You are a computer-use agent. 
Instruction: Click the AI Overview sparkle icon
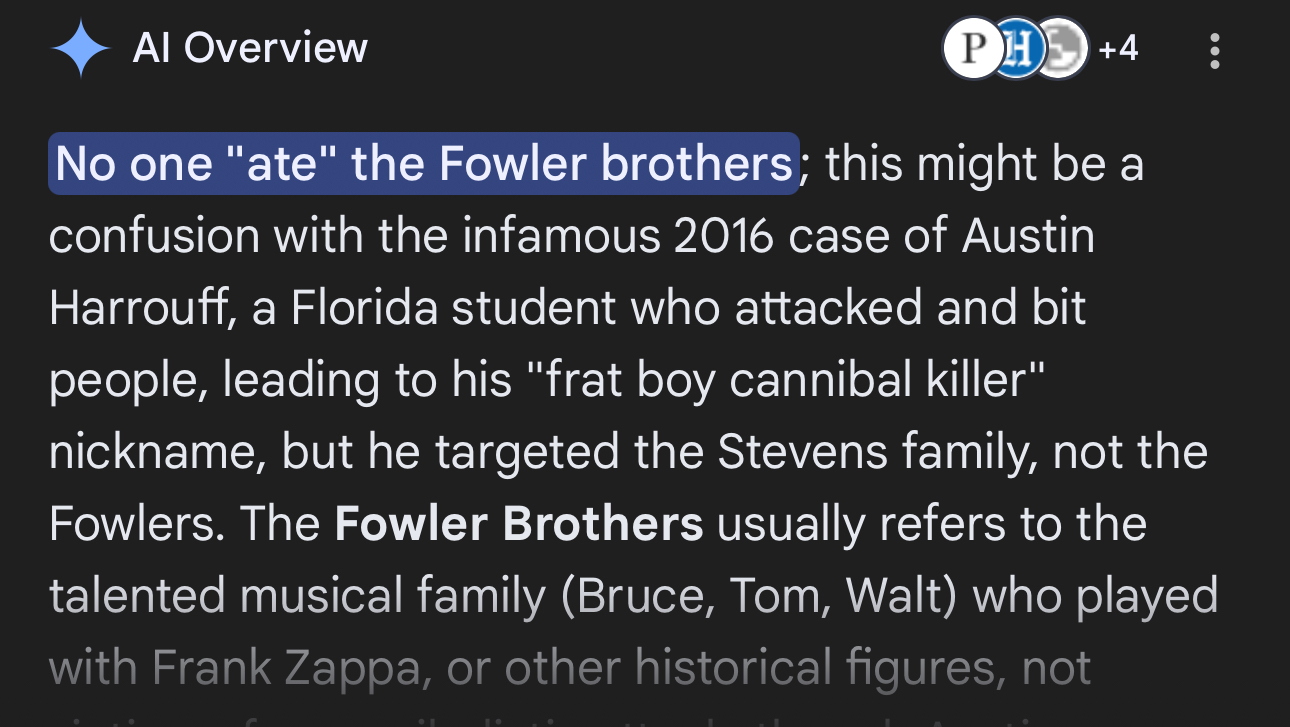pos(80,49)
